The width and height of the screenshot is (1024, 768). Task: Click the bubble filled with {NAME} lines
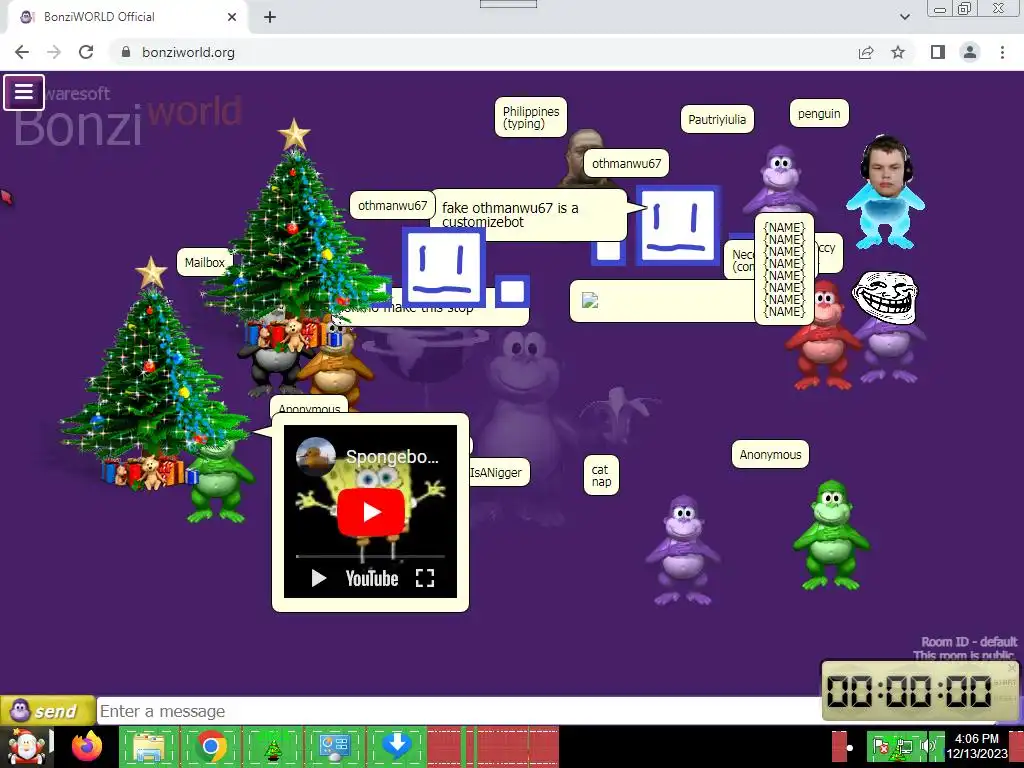[784, 269]
